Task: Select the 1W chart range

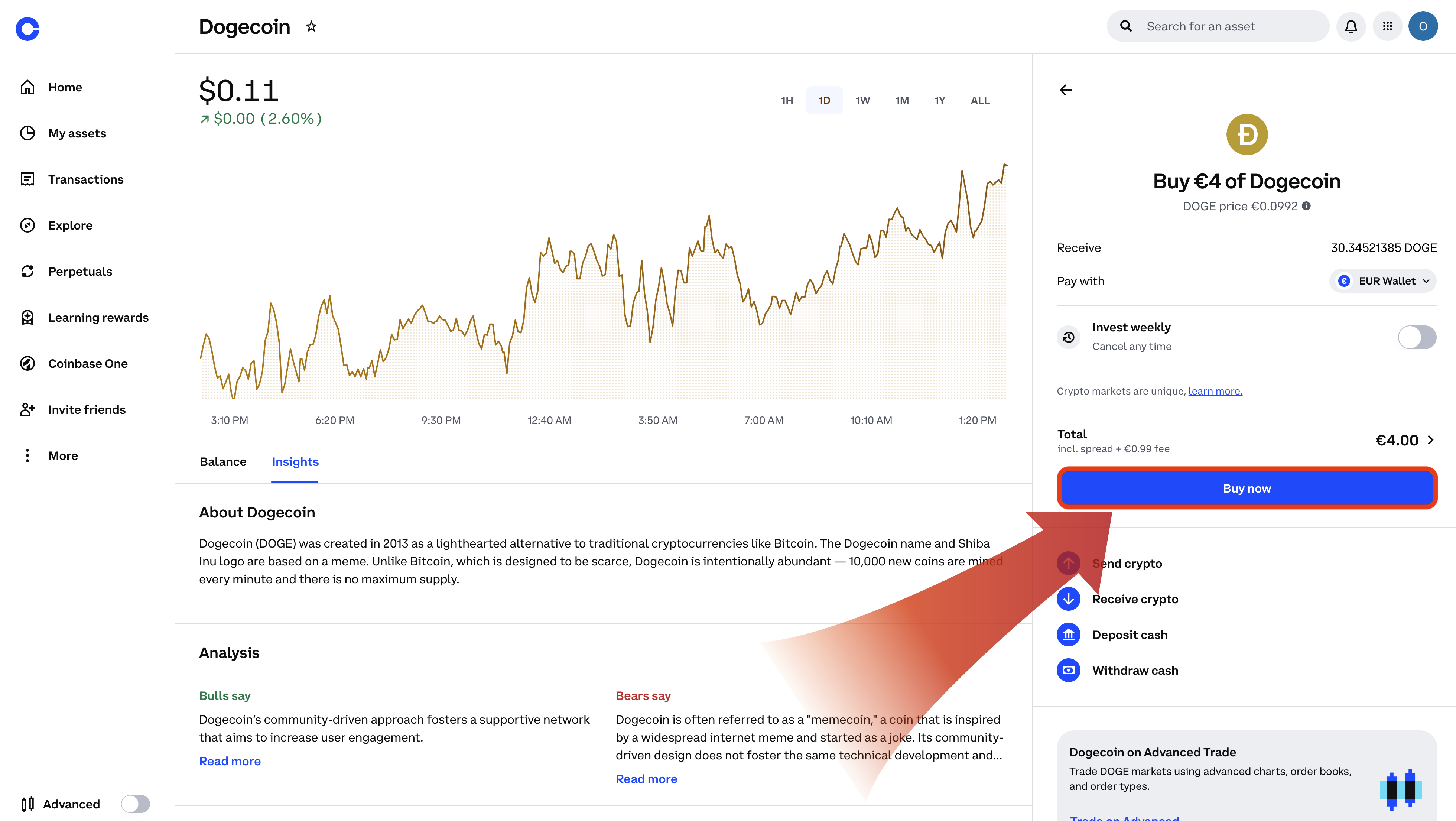Action: point(862,101)
